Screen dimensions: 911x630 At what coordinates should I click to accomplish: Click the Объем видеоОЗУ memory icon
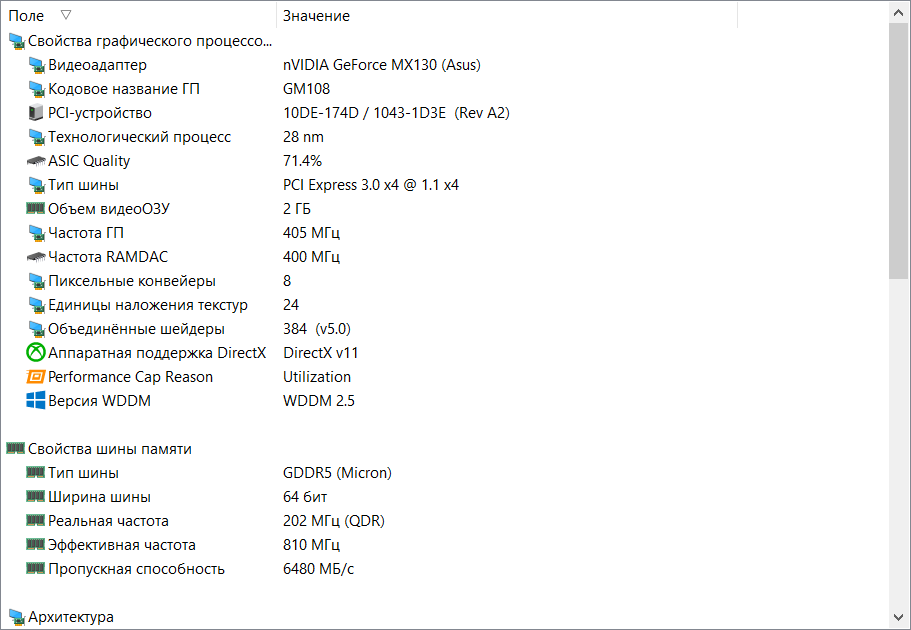35,208
